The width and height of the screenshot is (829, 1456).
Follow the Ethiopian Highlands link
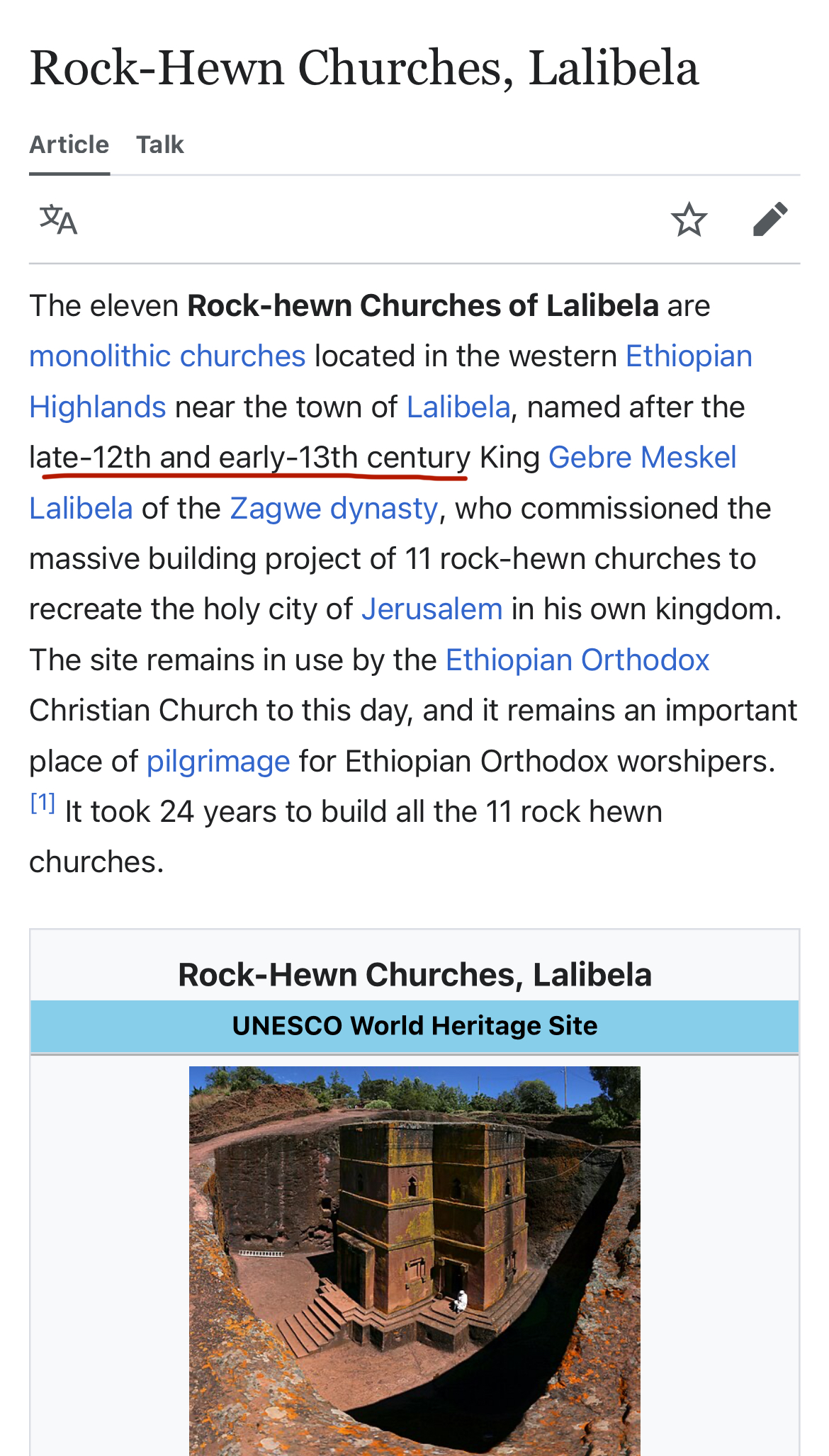pos(689,356)
